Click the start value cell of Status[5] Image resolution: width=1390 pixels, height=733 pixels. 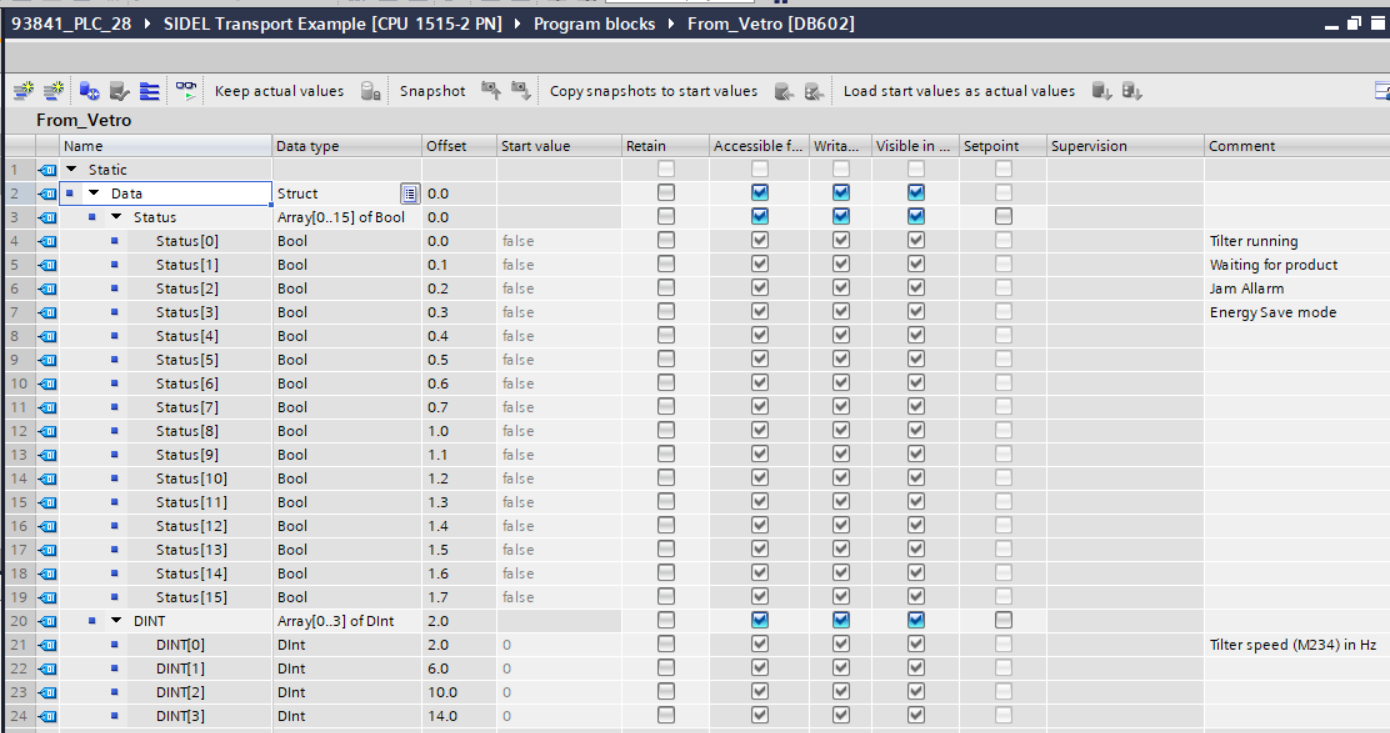[559, 360]
